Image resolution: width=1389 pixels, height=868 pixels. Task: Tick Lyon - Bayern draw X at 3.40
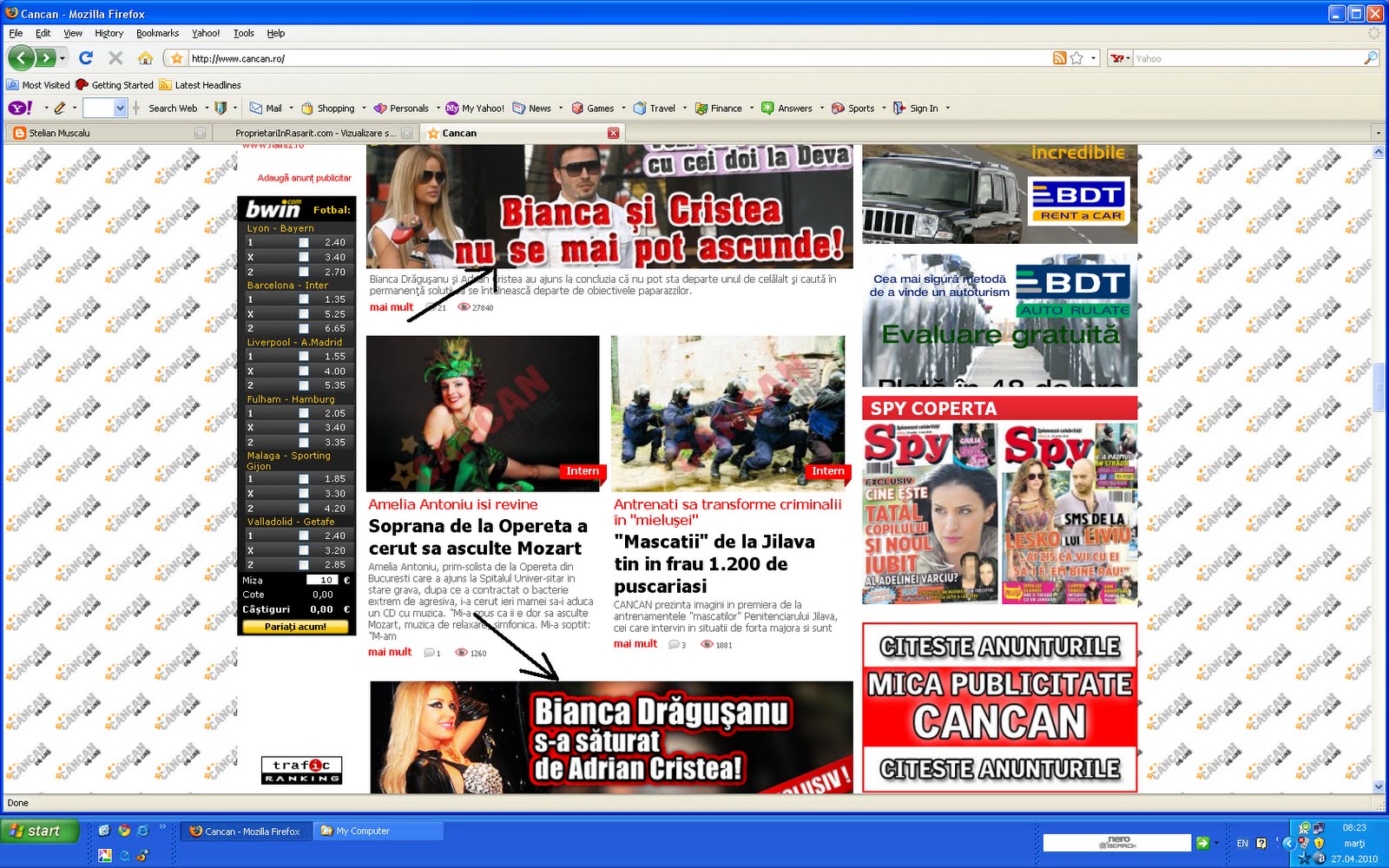pyautogui.click(x=304, y=258)
